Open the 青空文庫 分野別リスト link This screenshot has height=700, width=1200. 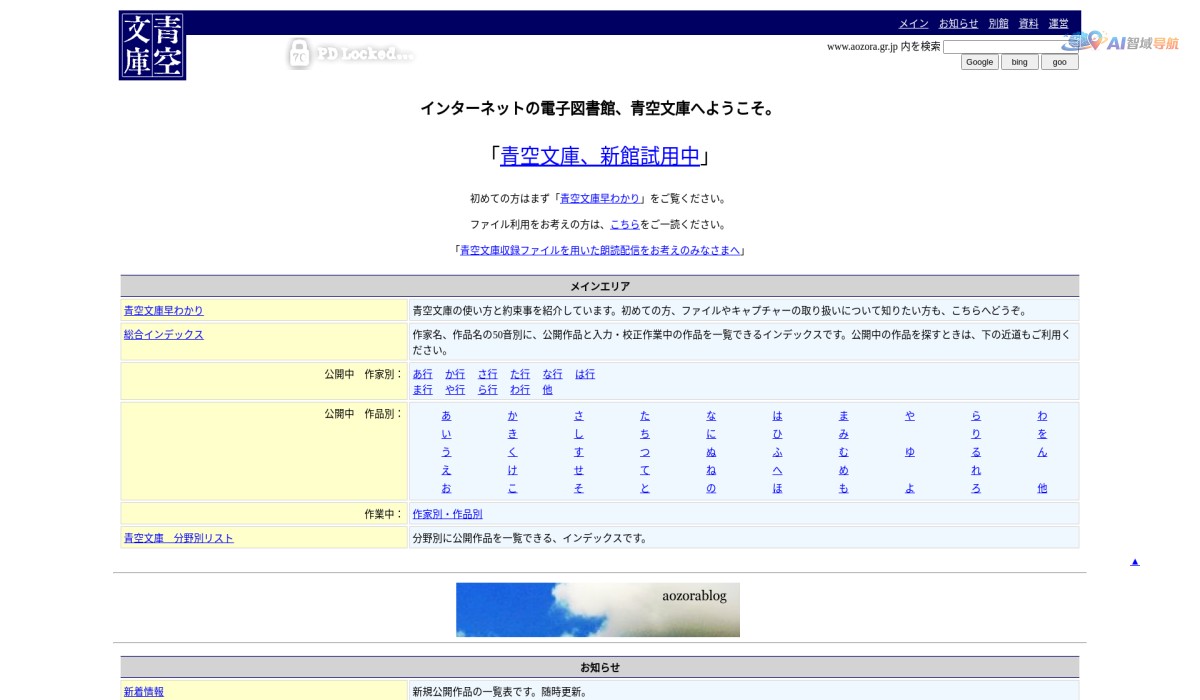coord(177,537)
